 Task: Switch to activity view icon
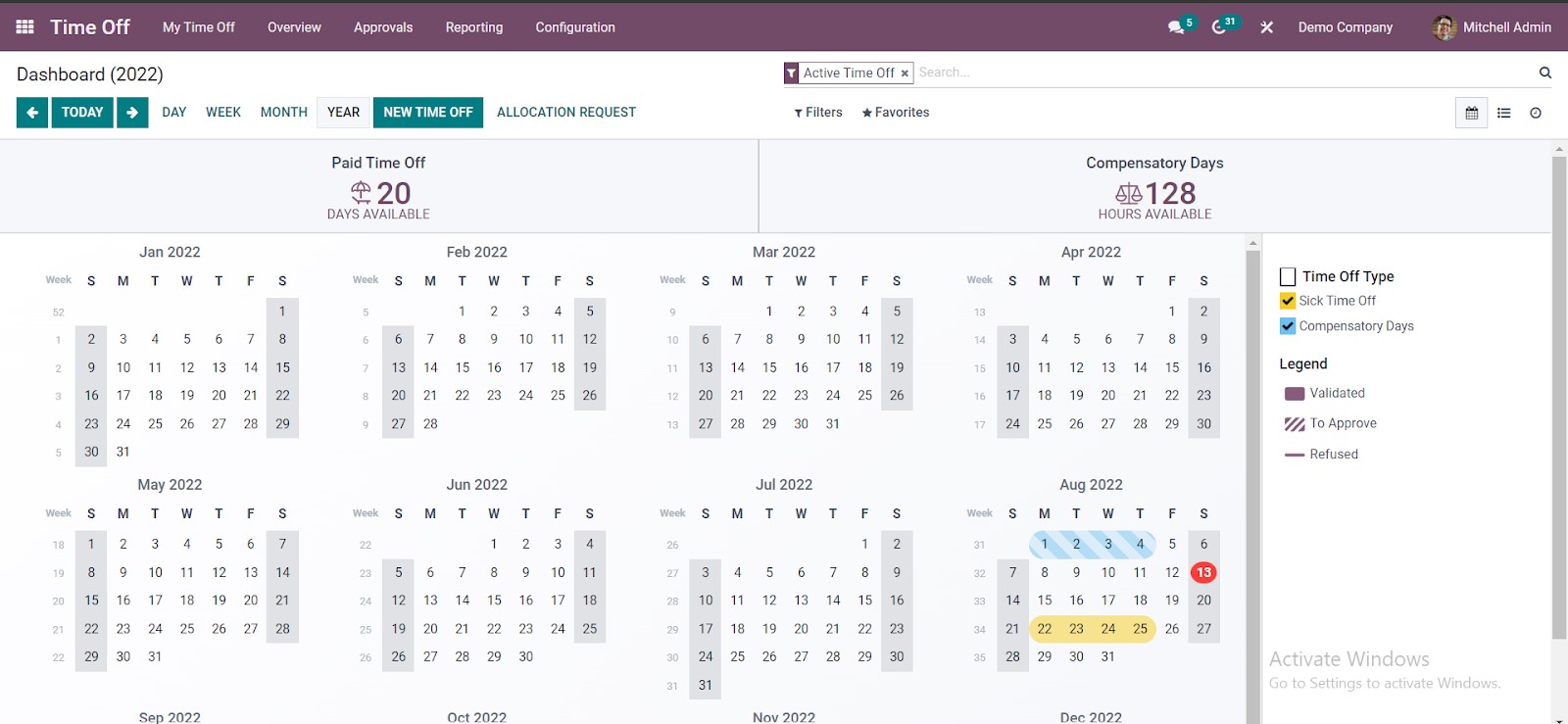[1536, 113]
